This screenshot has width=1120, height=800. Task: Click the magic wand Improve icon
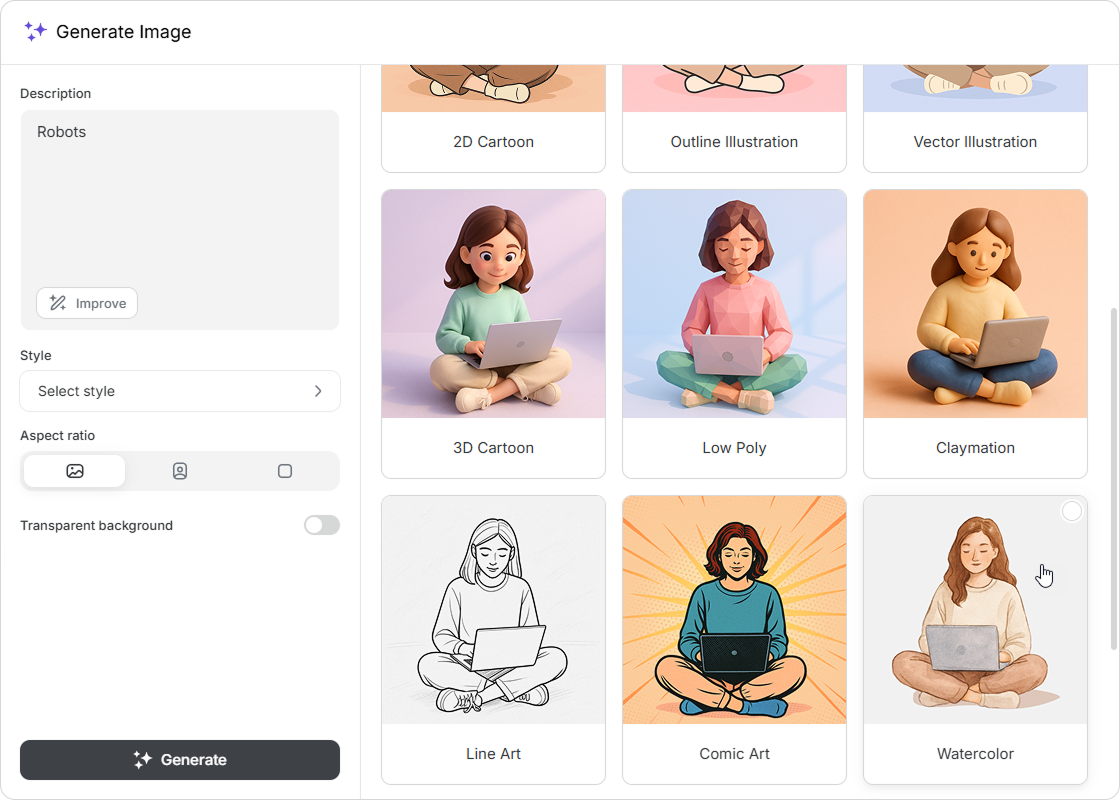click(58, 303)
